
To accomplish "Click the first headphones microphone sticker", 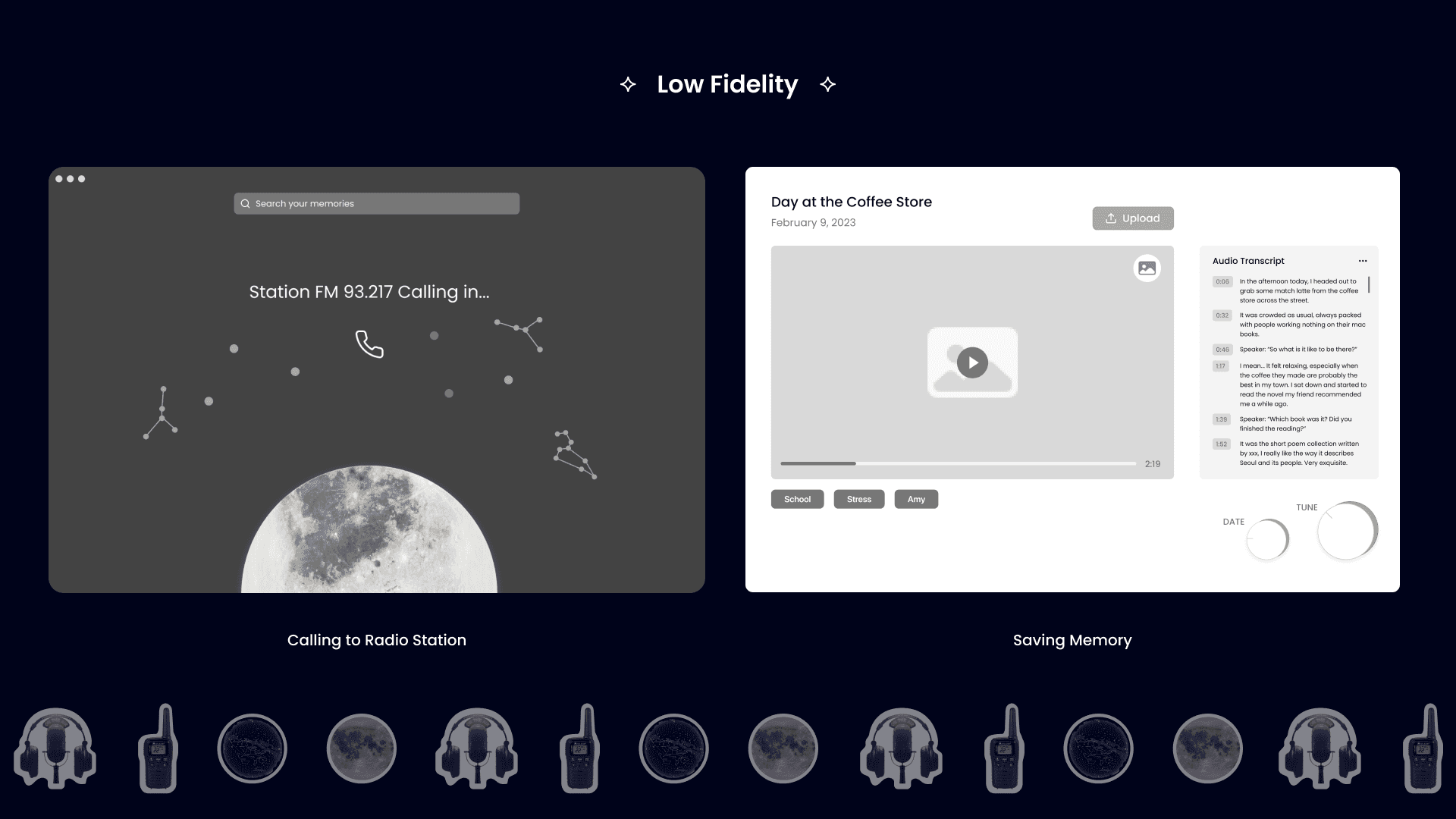I will pyautogui.click(x=55, y=748).
